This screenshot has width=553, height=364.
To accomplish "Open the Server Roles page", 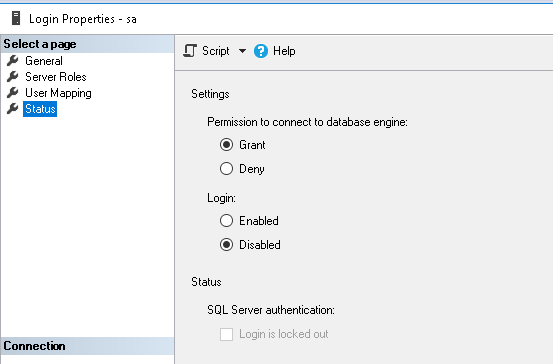I will point(56,77).
